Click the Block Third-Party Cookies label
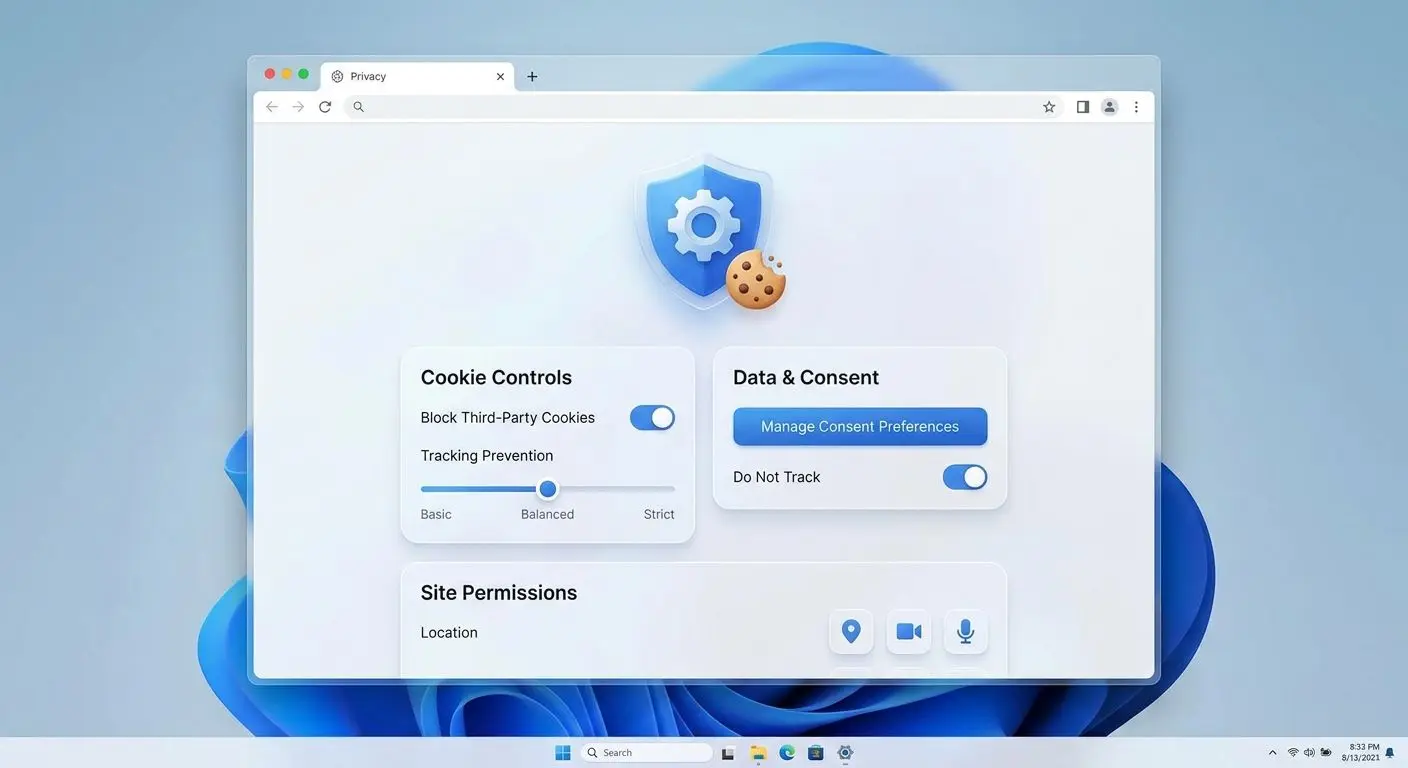The width and height of the screenshot is (1408, 768). 507,417
